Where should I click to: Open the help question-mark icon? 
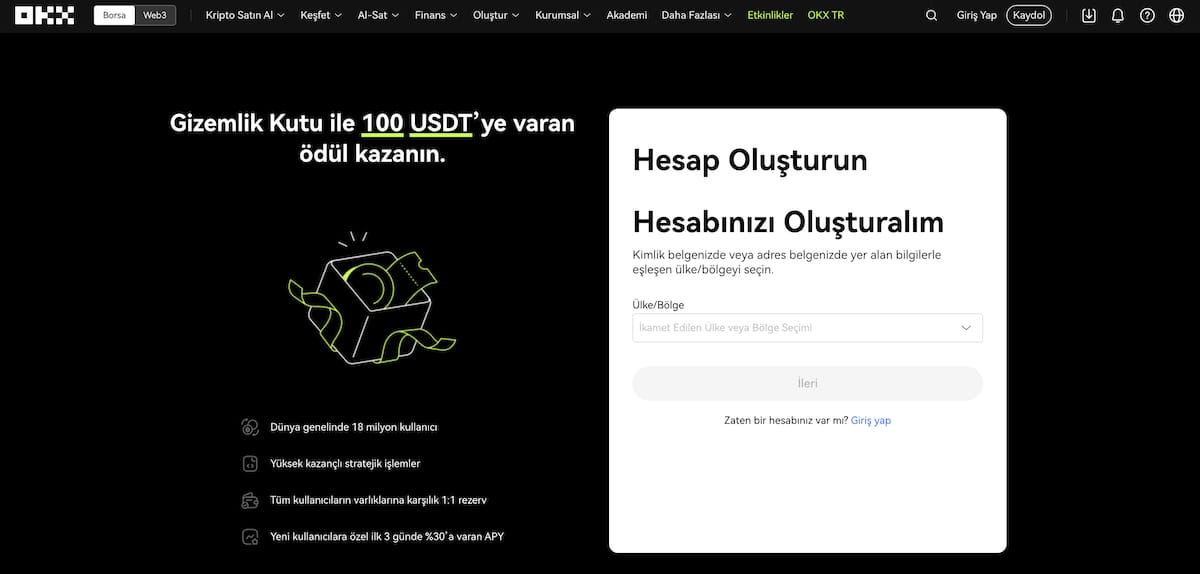(1147, 15)
